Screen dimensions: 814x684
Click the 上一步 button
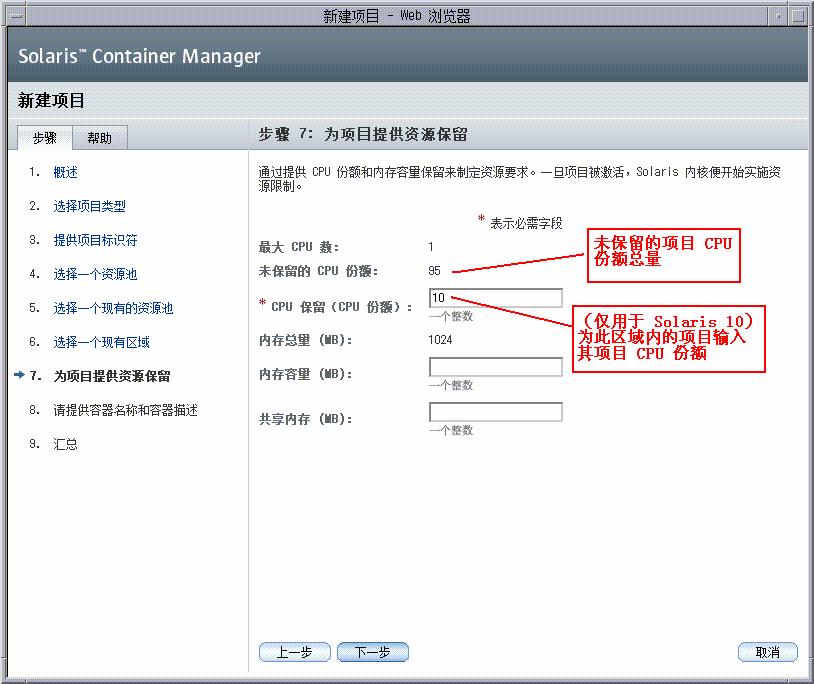click(x=294, y=652)
